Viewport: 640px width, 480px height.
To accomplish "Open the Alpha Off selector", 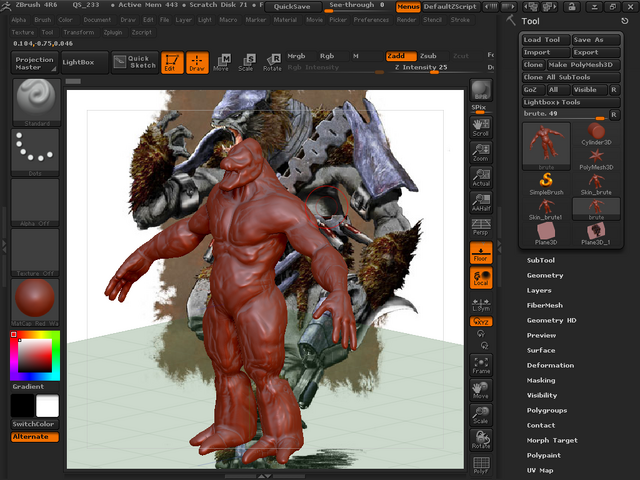I will click(x=35, y=202).
